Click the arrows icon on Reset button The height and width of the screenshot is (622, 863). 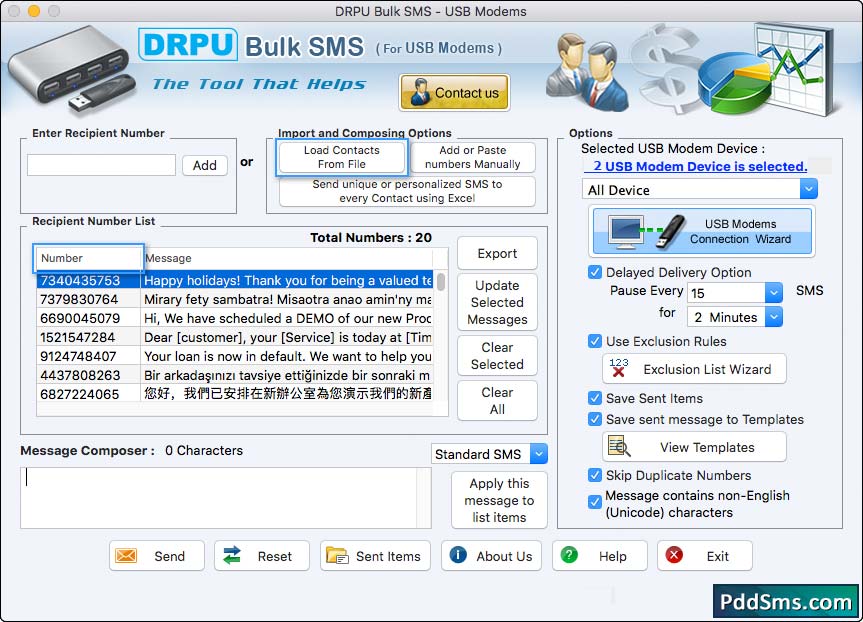[x=232, y=555]
